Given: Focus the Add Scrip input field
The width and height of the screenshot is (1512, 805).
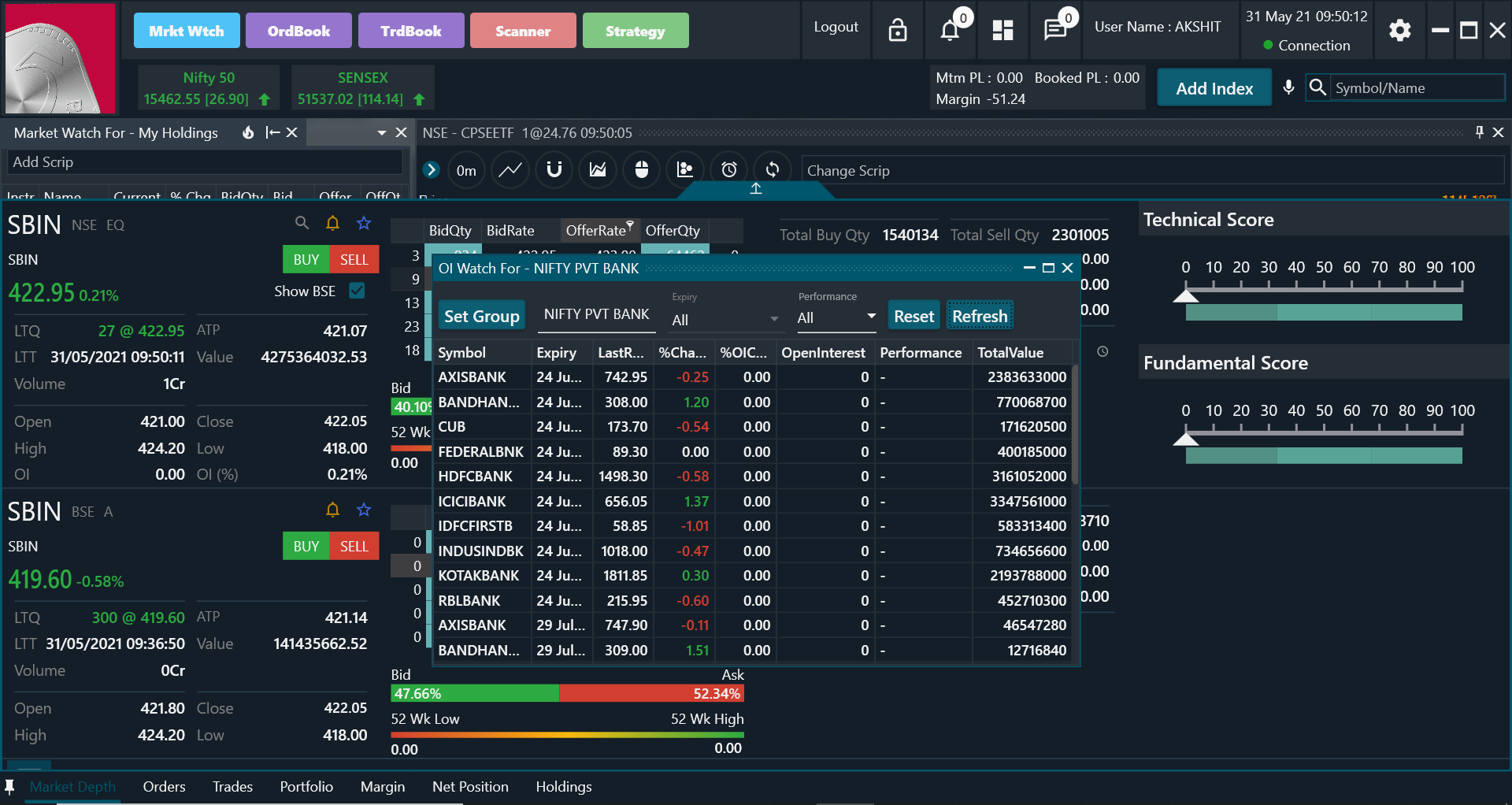Looking at the screenshot, I should (x=205, y=161).
